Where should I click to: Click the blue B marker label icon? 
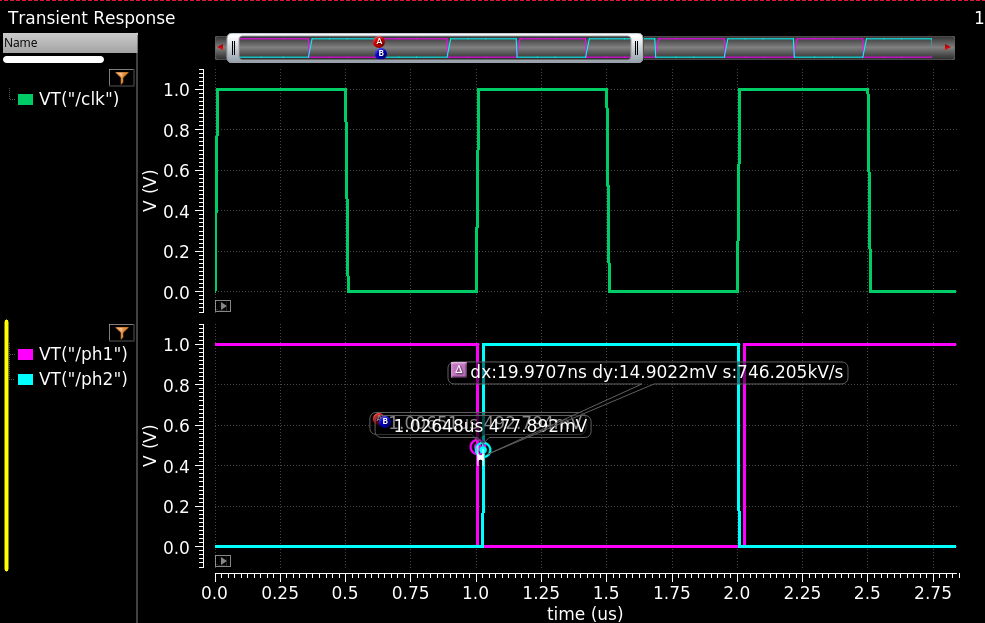coord(384,422)
